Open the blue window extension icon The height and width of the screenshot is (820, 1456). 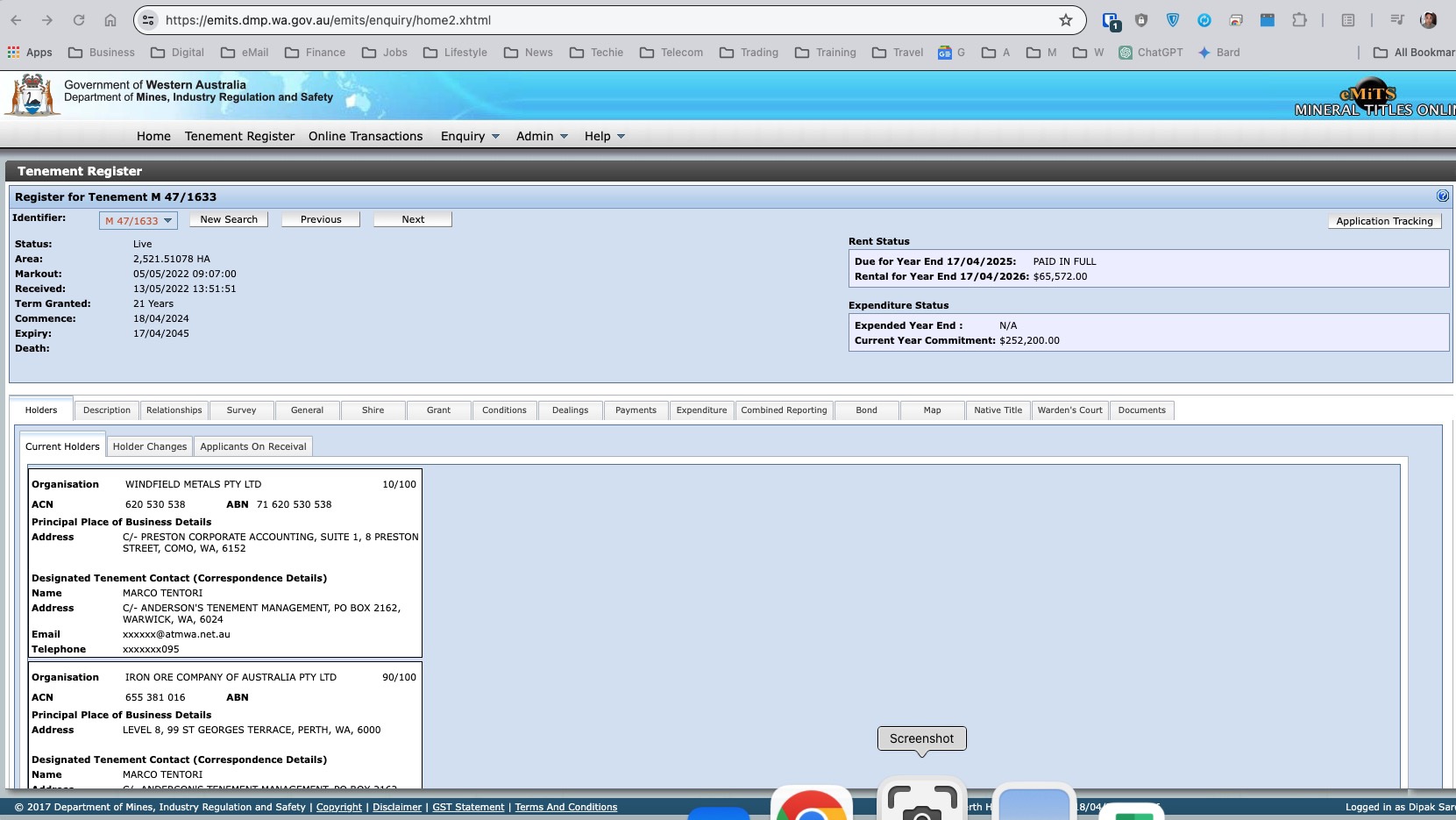click(1268, 20)
